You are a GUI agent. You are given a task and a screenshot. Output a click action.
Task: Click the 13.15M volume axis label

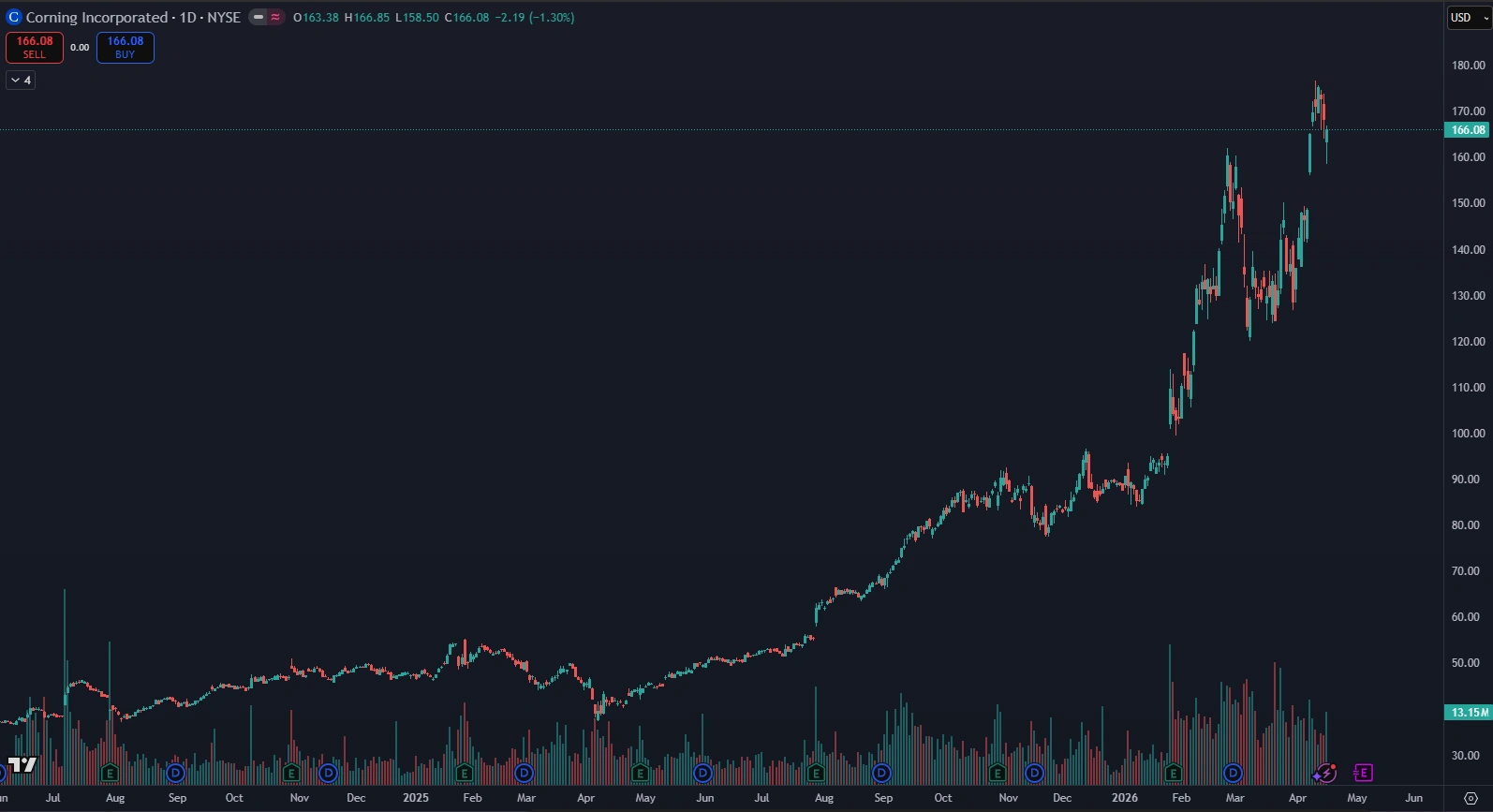coord(1468,713)
